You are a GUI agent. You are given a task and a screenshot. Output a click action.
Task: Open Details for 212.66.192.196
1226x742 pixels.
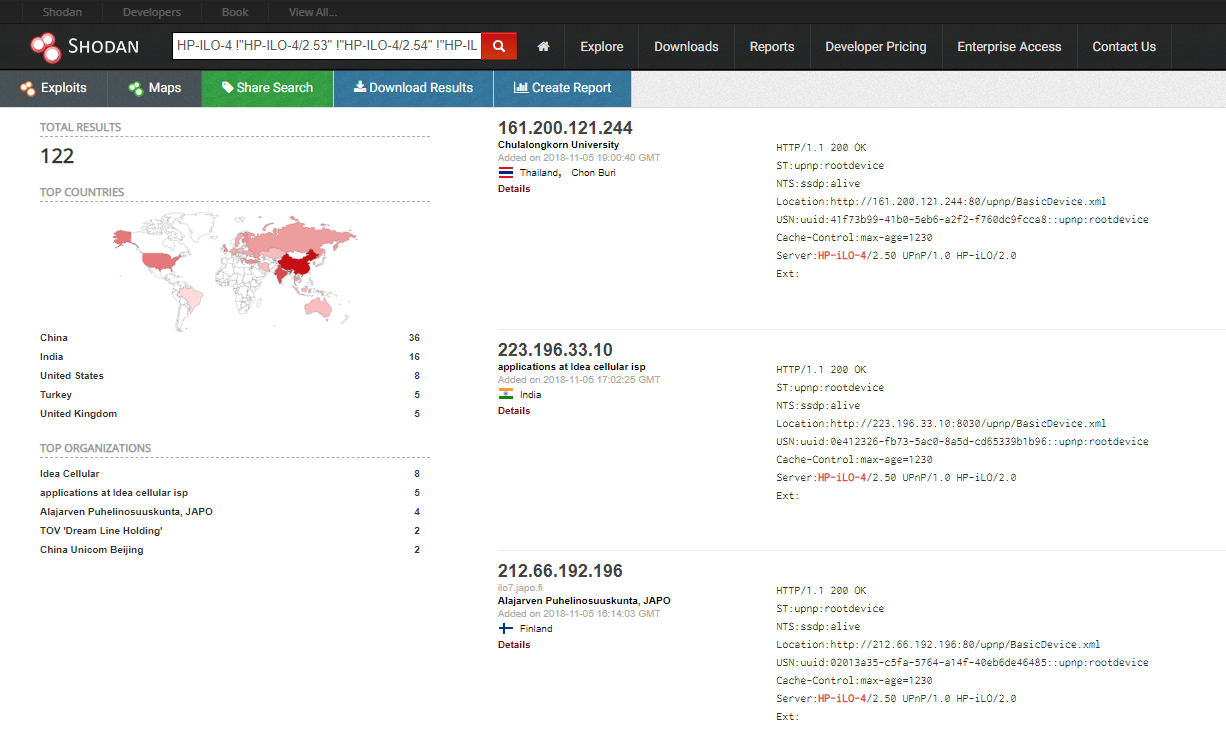[514, 645]
